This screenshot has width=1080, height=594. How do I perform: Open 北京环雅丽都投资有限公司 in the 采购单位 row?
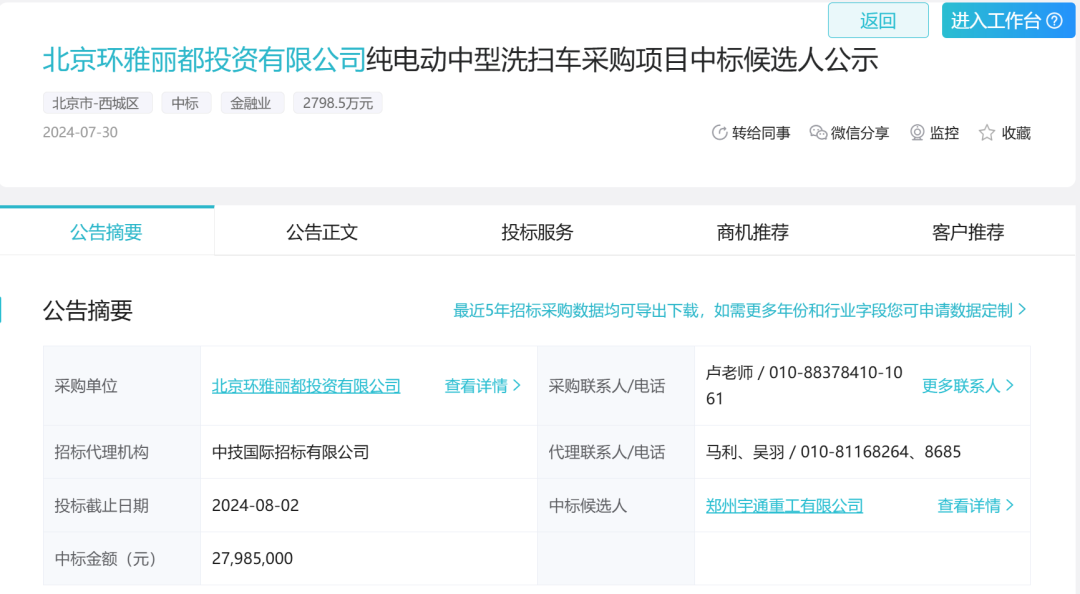click(306, 386)
